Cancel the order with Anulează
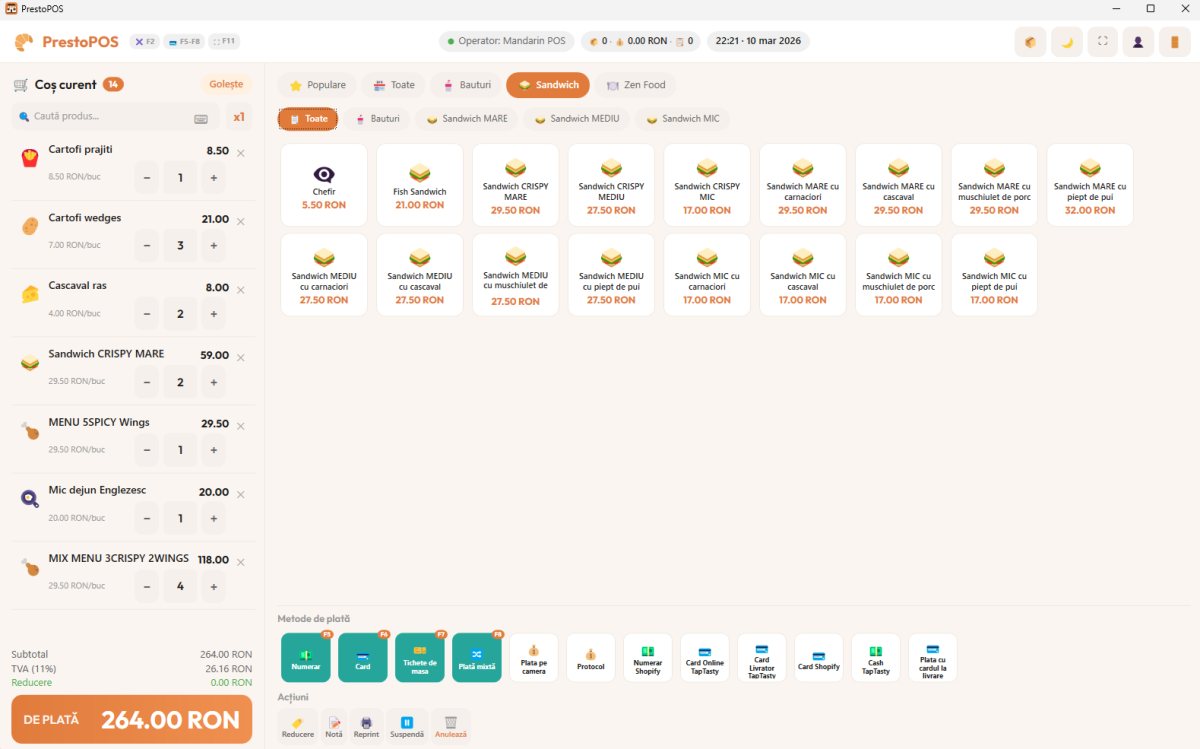The image size is (1200, 749). 450,726
